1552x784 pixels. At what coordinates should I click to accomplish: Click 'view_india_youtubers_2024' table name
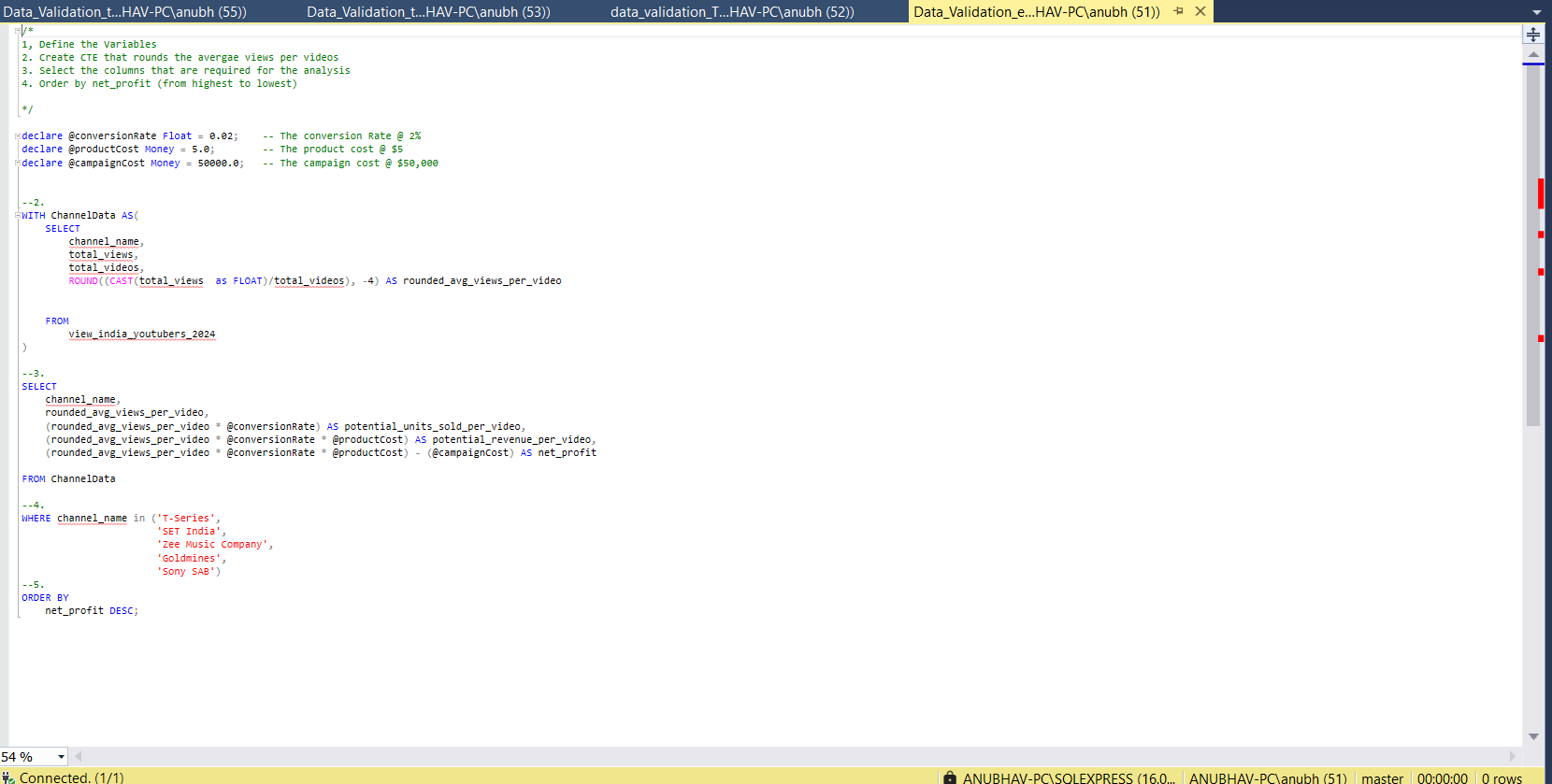(142, 335)
